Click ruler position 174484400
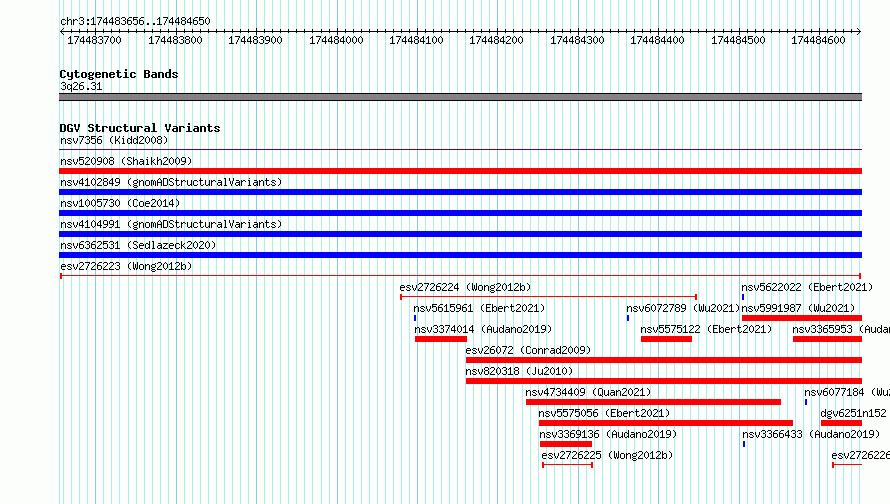This screenshot has width=890, height=504. click(657, 40)
